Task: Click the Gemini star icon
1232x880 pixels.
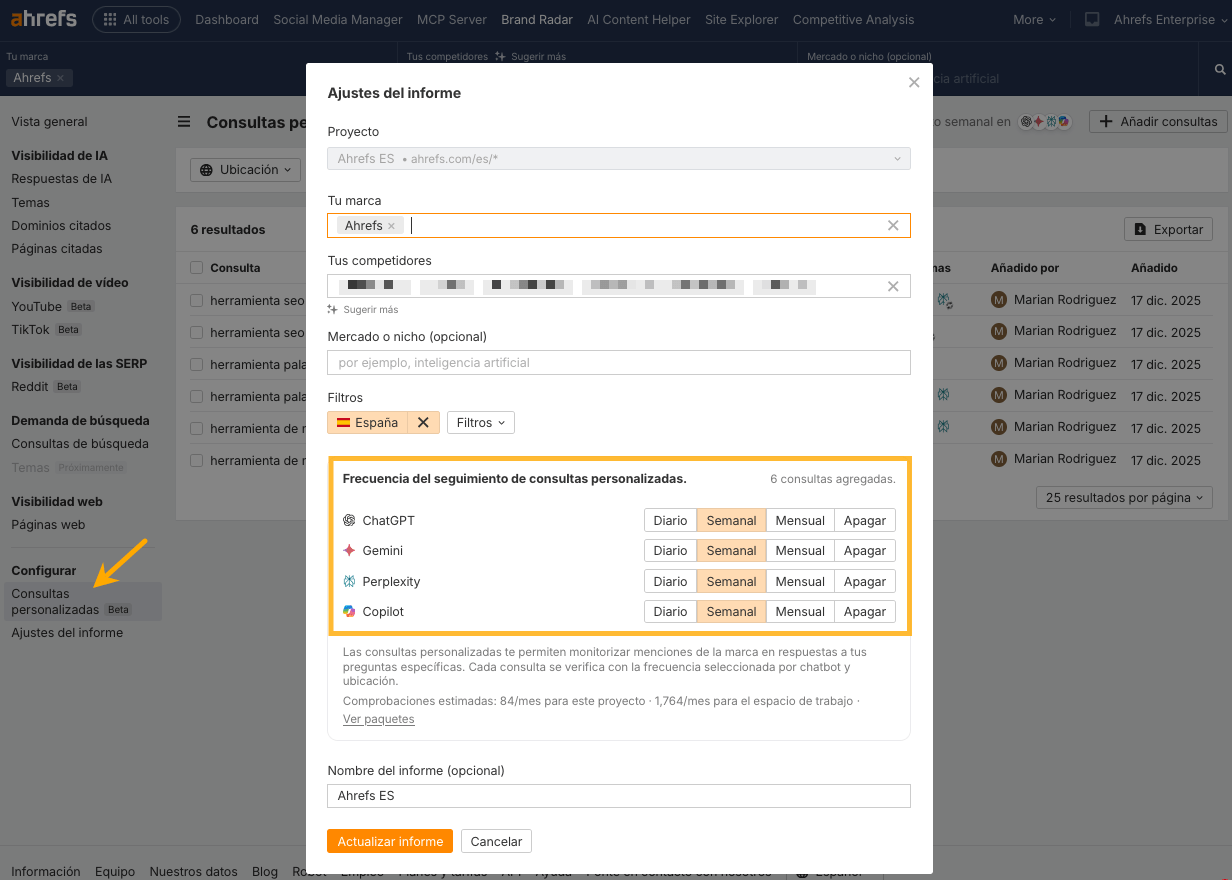Action: [349, 551]
